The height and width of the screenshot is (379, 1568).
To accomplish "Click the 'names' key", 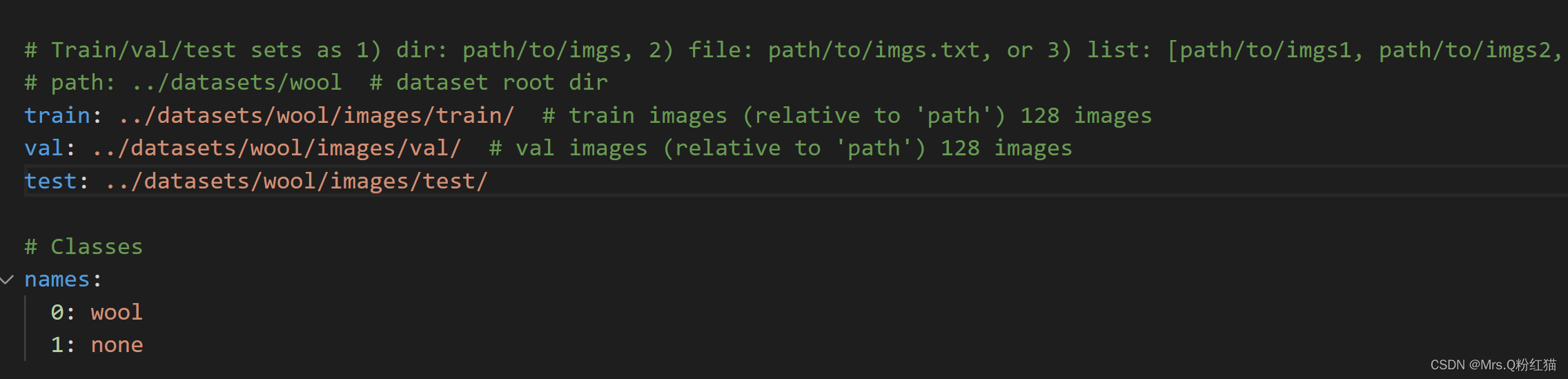I will coord(57,280).
